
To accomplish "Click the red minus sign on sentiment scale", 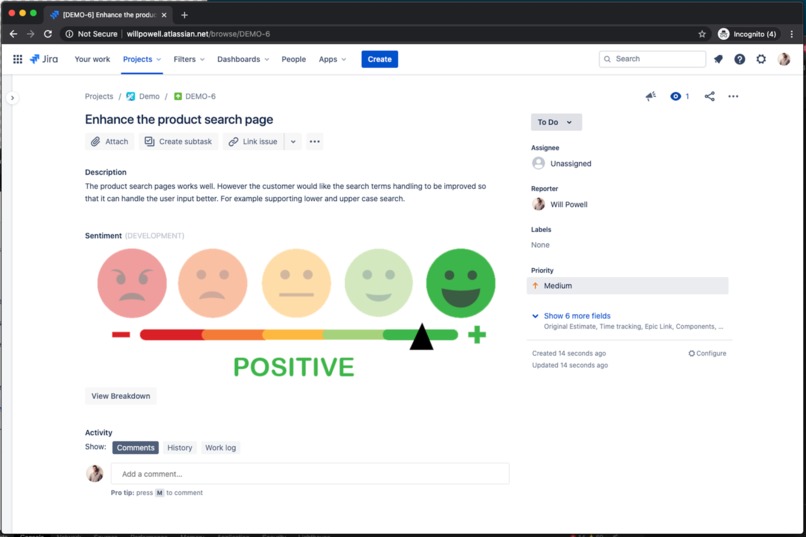I will point(121,335).
